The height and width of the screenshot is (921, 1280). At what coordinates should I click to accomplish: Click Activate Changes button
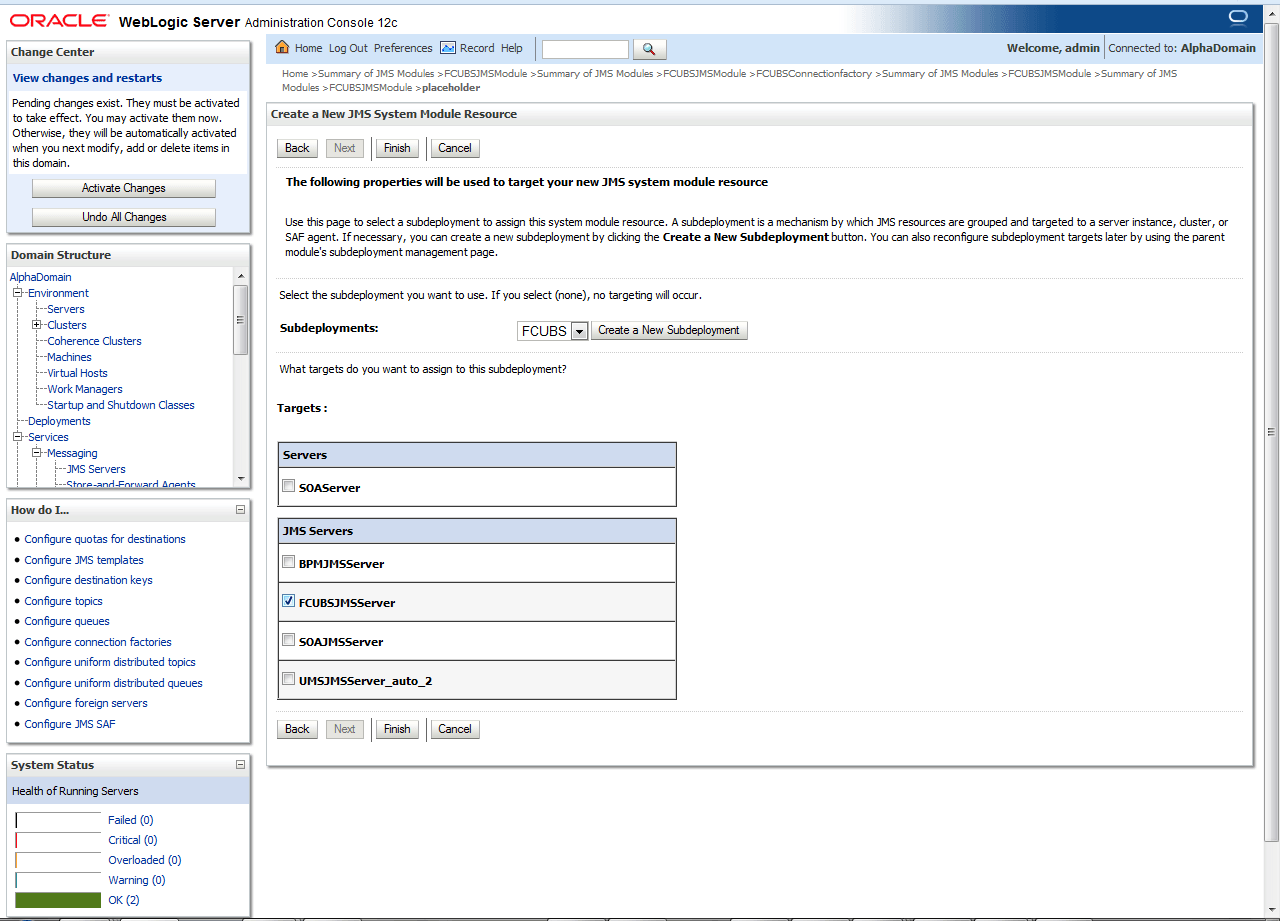[x=124, y=188]
